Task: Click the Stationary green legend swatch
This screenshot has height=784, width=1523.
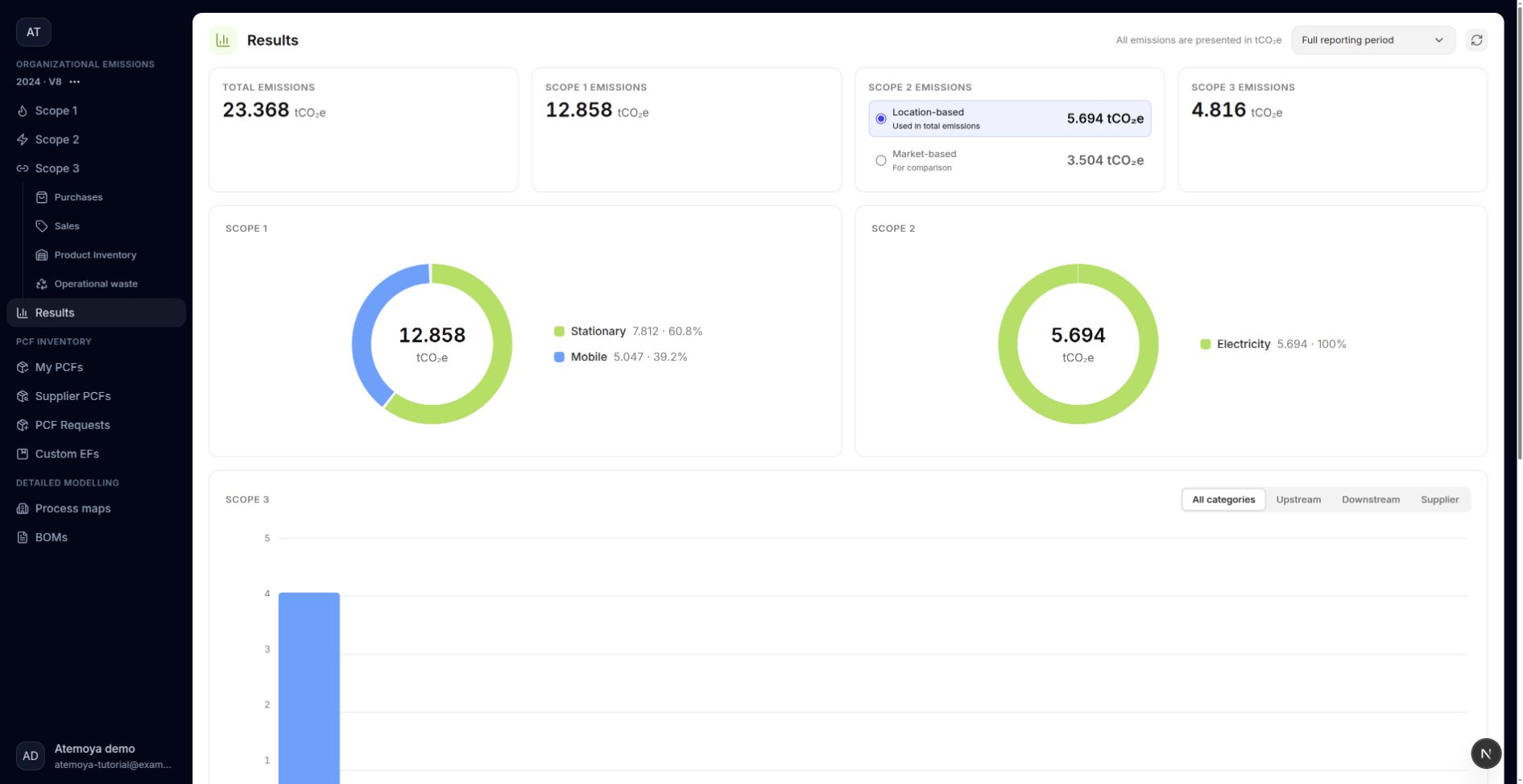Action: (x=559, y=332)
